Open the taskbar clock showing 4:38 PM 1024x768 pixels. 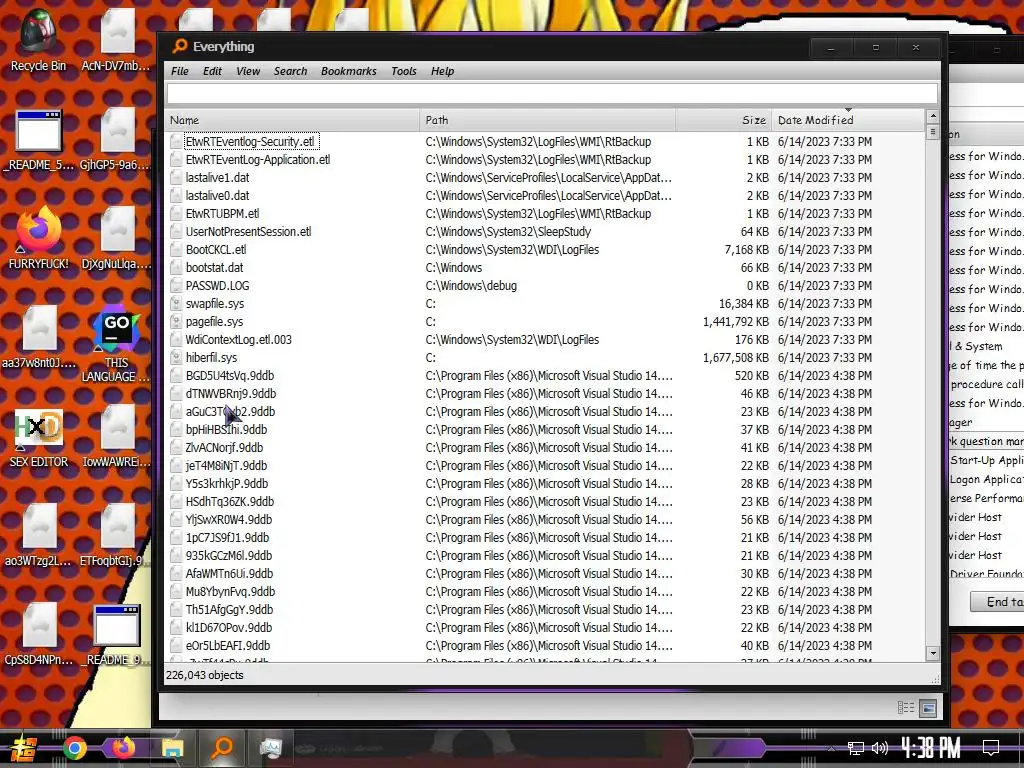tap(931, 748)
